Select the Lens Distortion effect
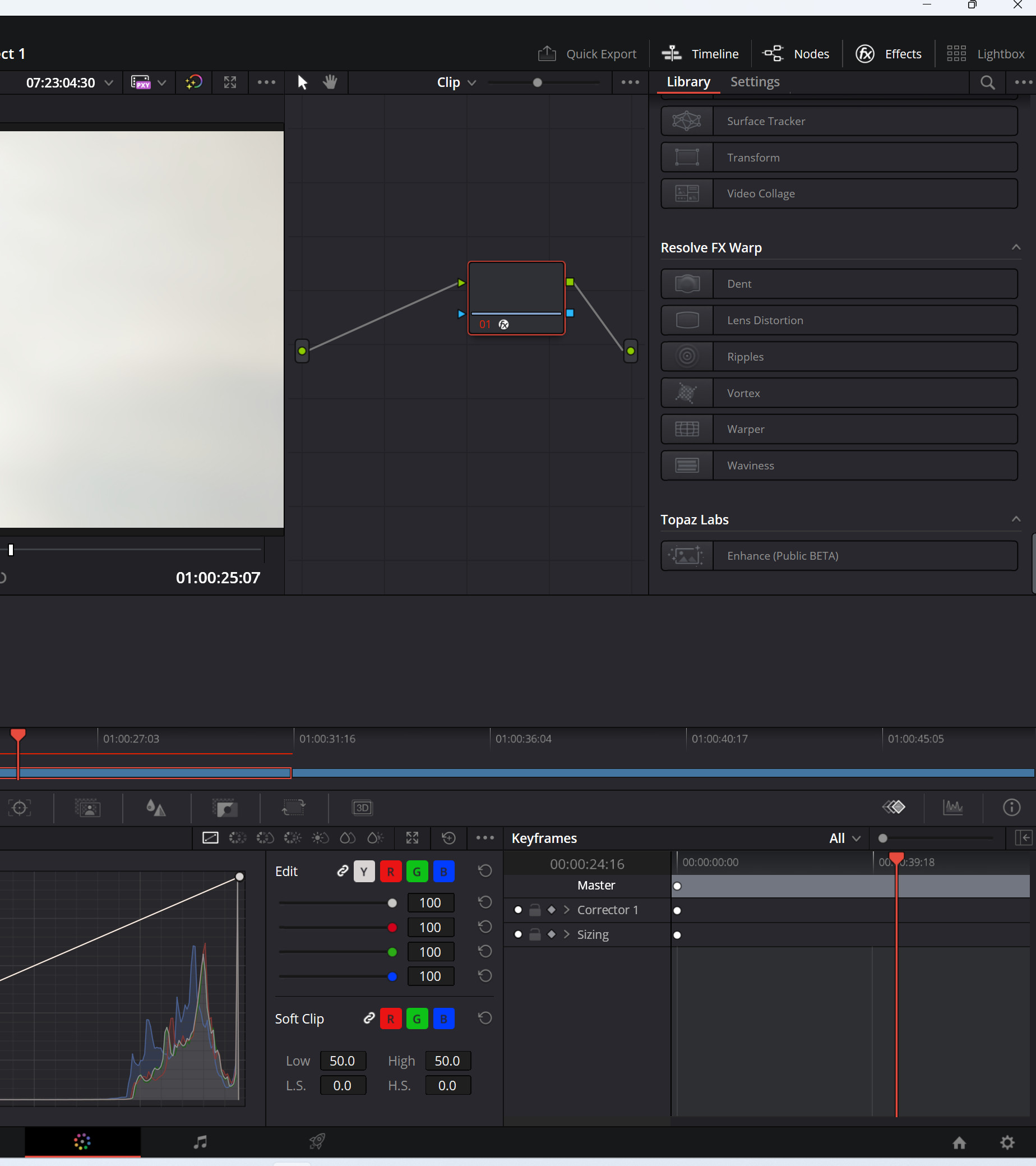This screenshot has height=1166, width=1036. [x=839, y=320]
